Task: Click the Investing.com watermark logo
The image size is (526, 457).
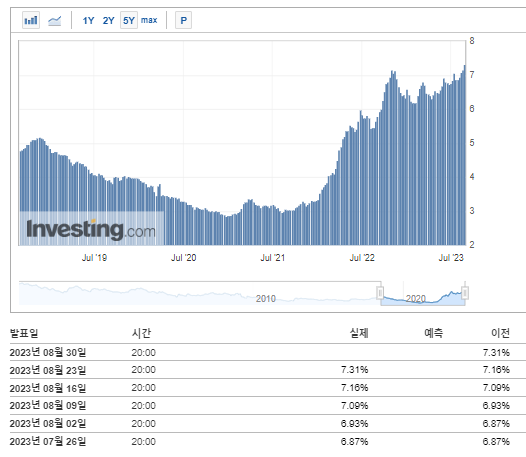Action: pos(91,230)
